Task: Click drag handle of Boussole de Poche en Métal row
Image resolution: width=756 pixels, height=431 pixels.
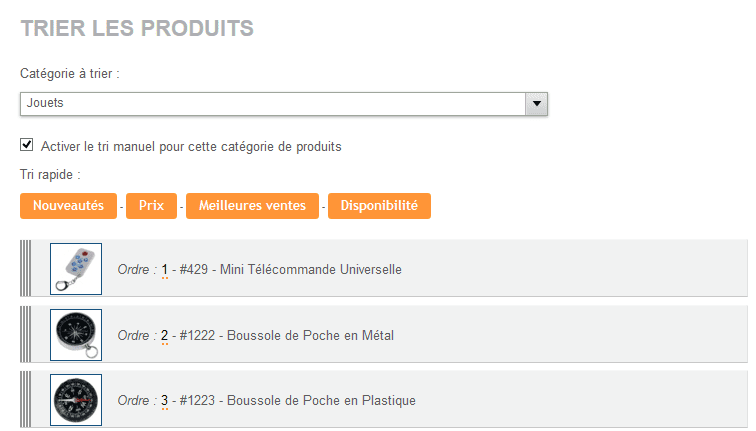Action: pyautogui.click(x=26, y=334)
